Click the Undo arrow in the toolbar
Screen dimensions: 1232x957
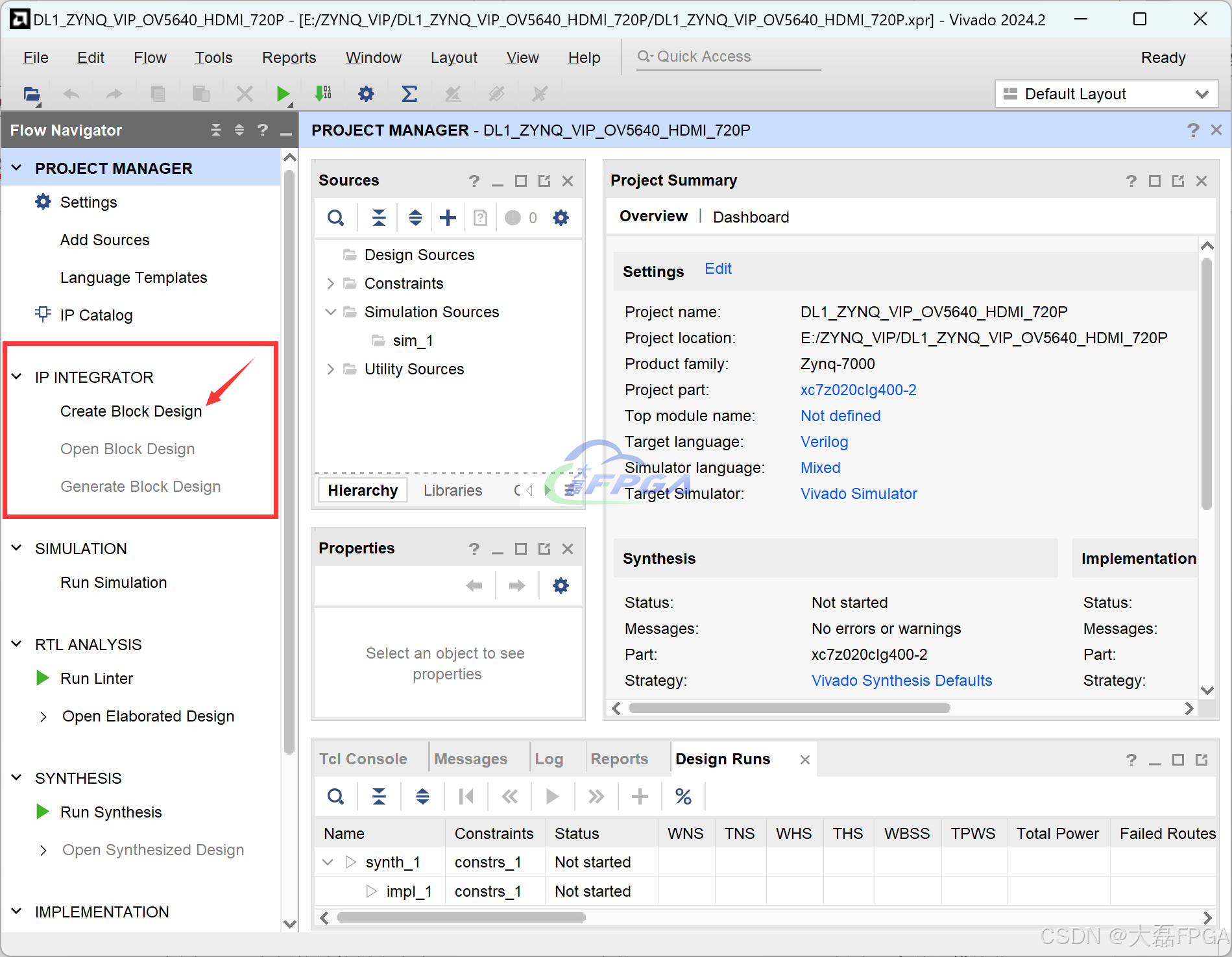tap(71, 94)
